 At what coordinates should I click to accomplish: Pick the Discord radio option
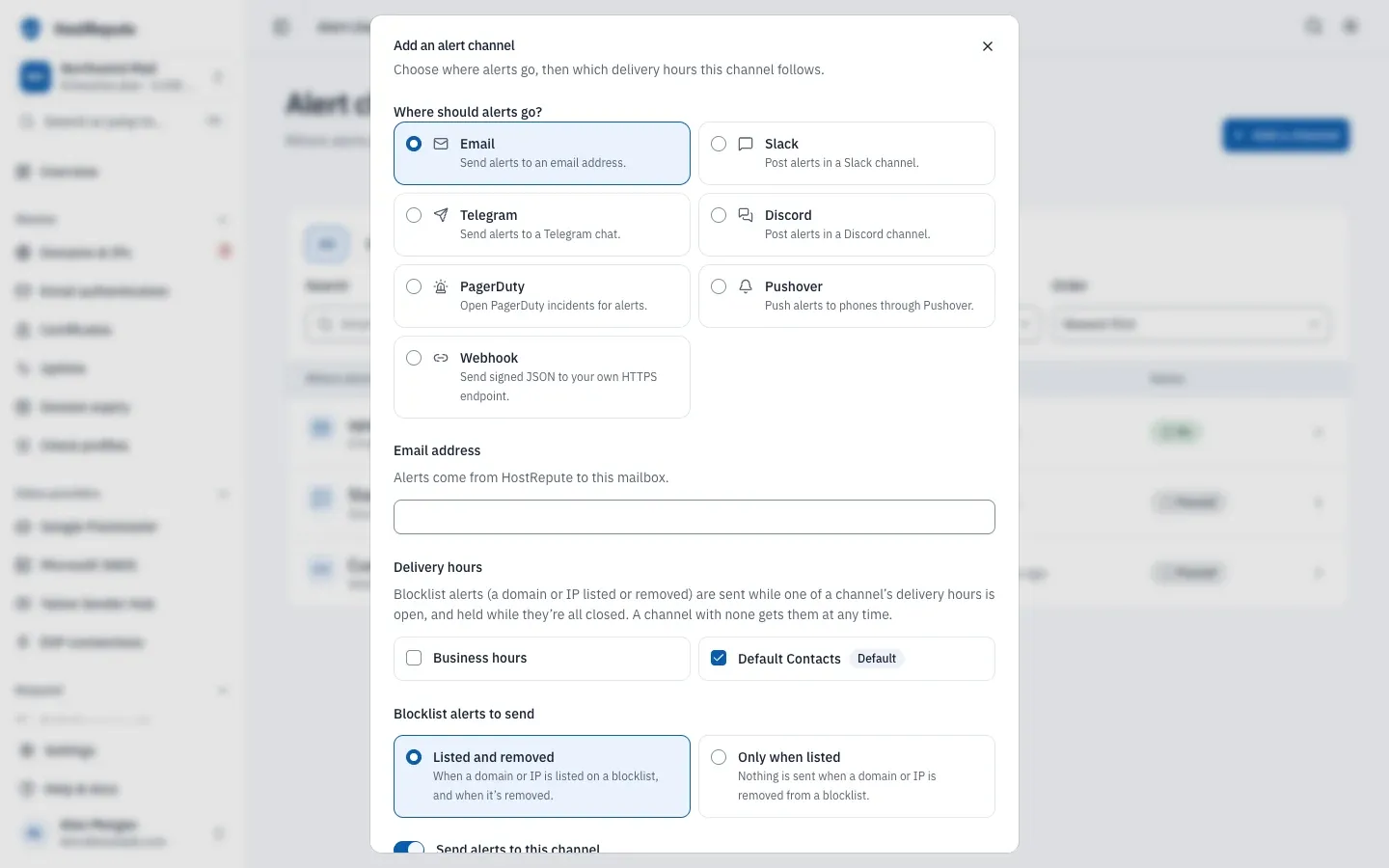tap(719, 215)
